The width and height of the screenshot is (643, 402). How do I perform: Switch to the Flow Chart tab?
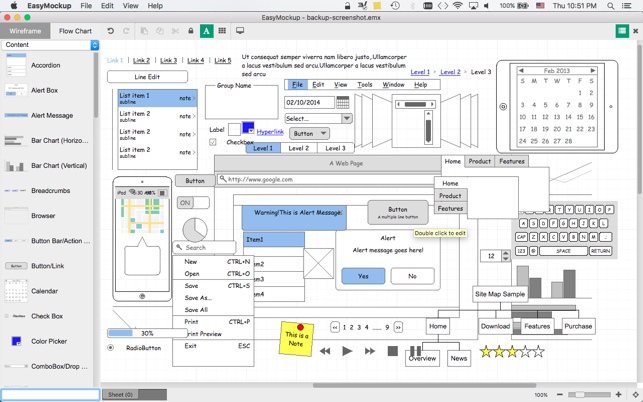[75, 31]
